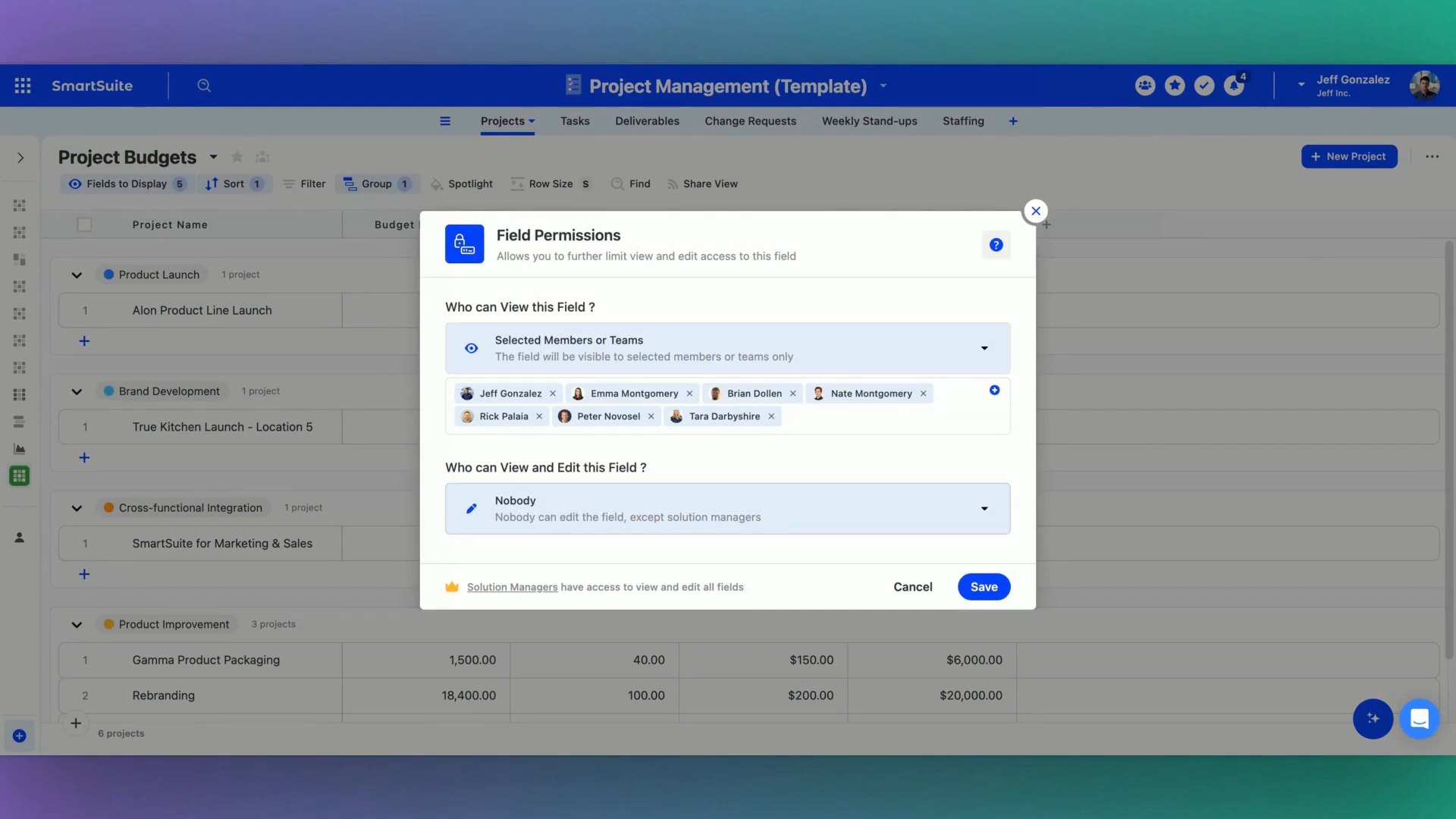1456x819 pixels.
Task: Add a record under Product Launch group
Action: (84, 341)
